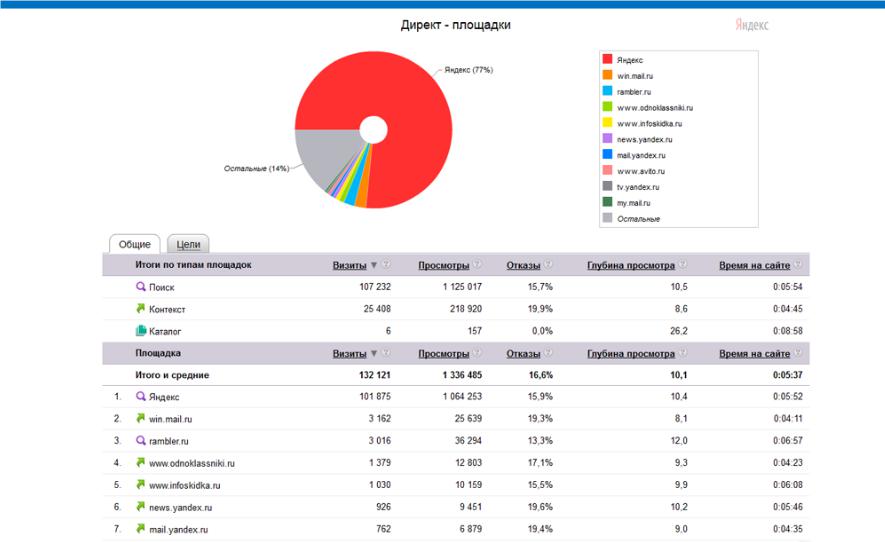
Task: Sort by Отказы in the Площадка header
Action: click(x=523, y=354)
